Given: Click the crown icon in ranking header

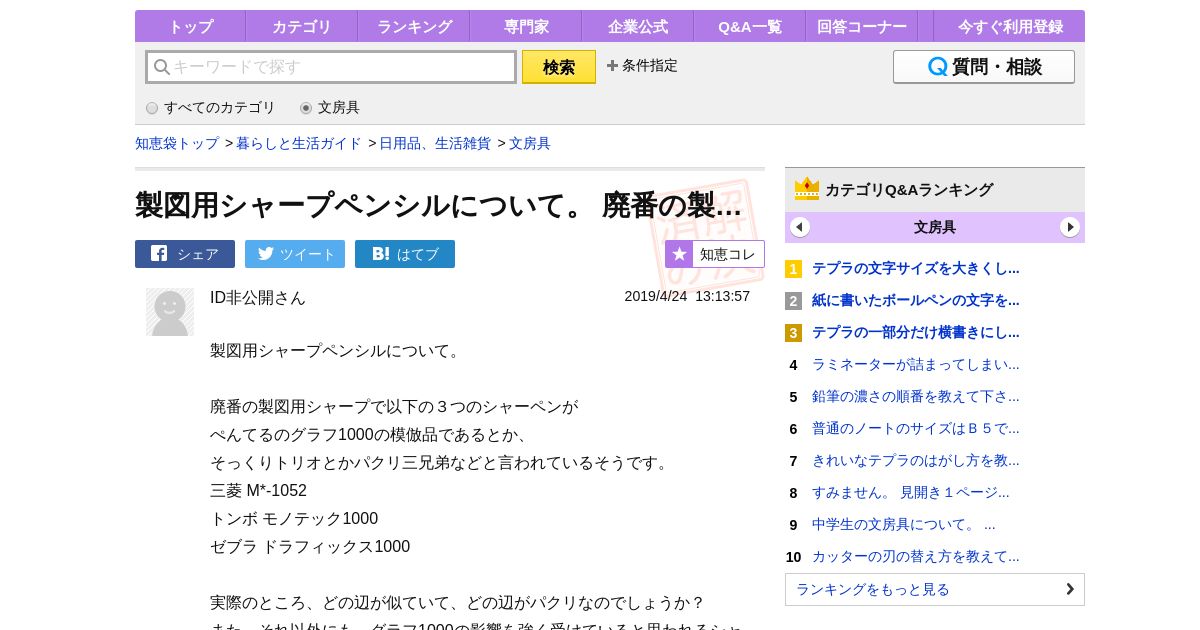Looking at the screenshot, I should (x=807, y=188).
